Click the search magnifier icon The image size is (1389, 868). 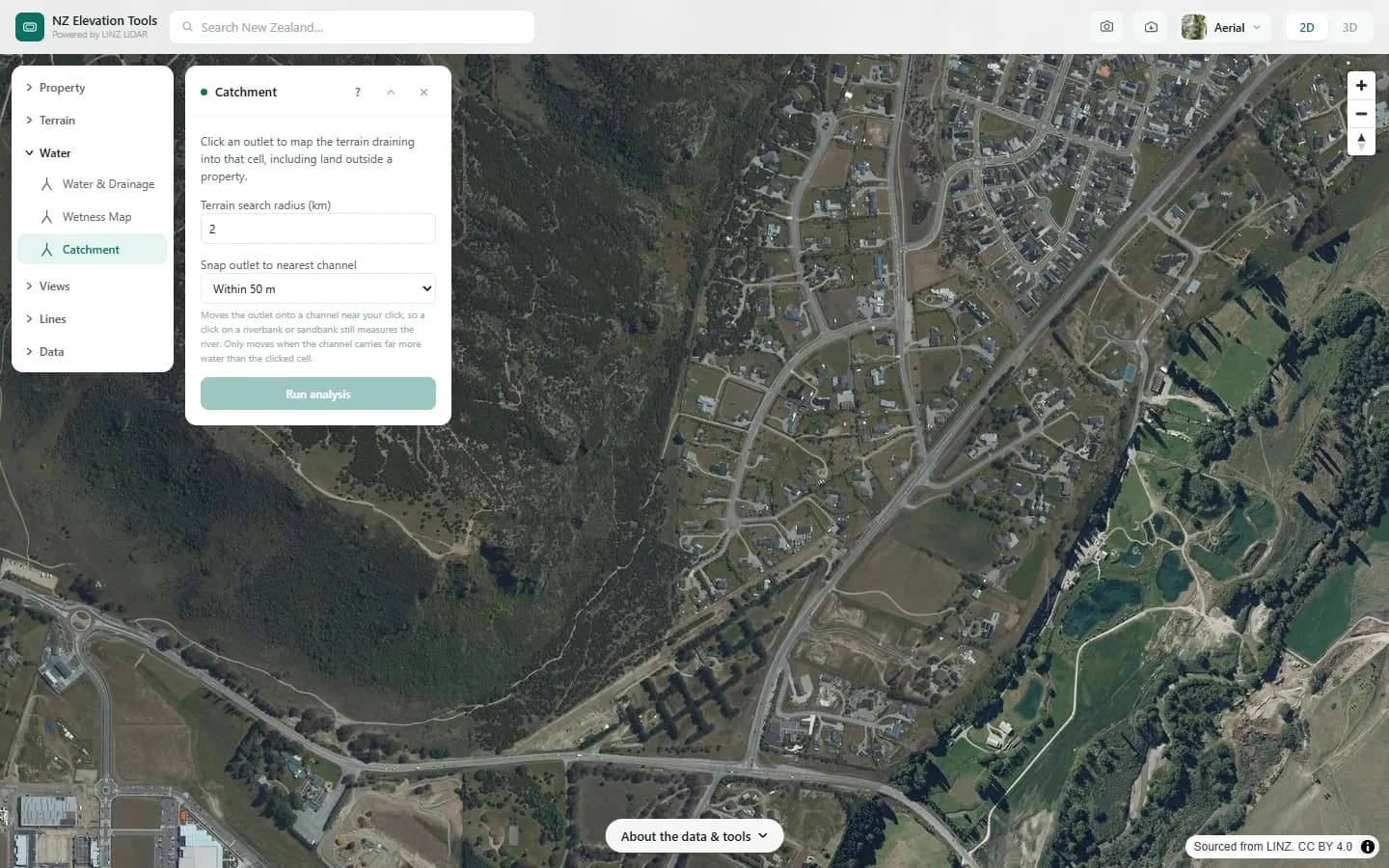187,27
